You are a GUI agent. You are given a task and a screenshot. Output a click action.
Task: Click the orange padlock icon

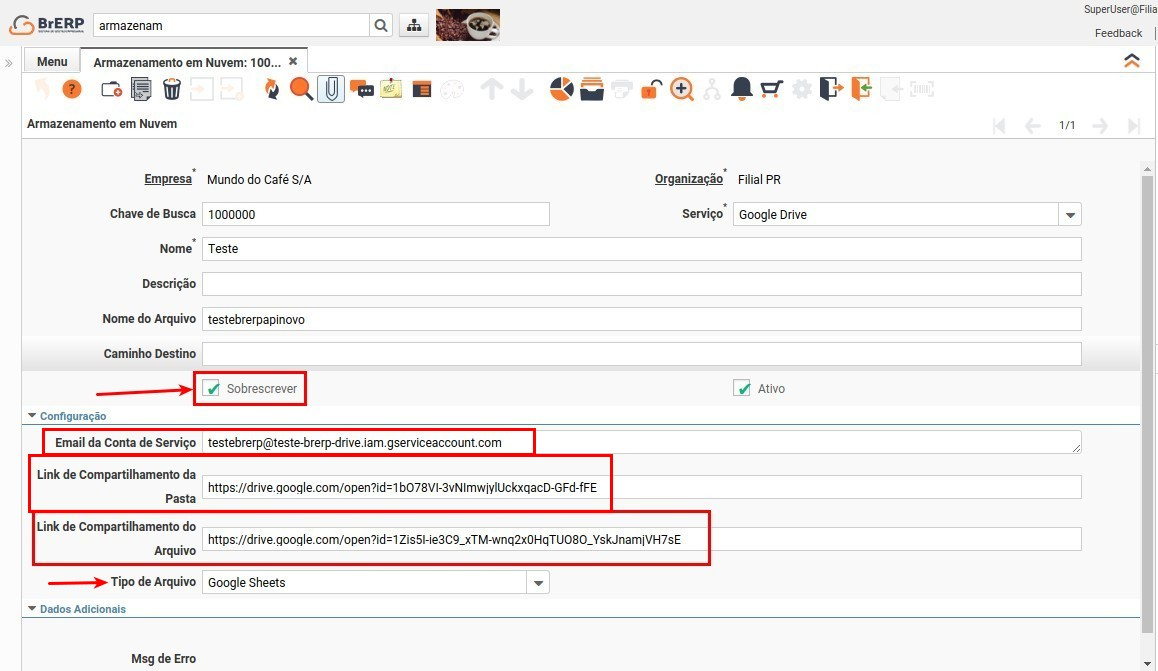pos(651,89)
